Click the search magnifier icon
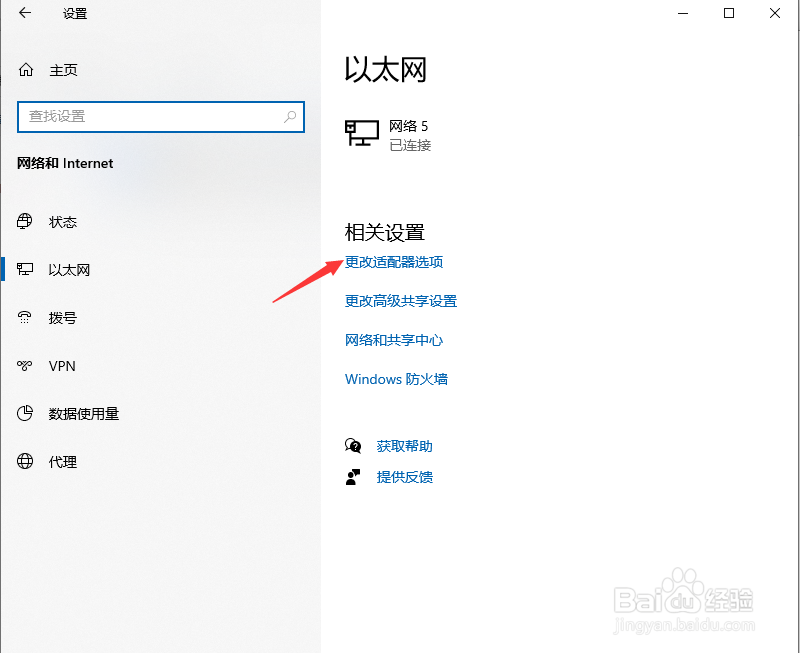Image resolution: width=800 pixels, height=653 pixels. (290, 117)
